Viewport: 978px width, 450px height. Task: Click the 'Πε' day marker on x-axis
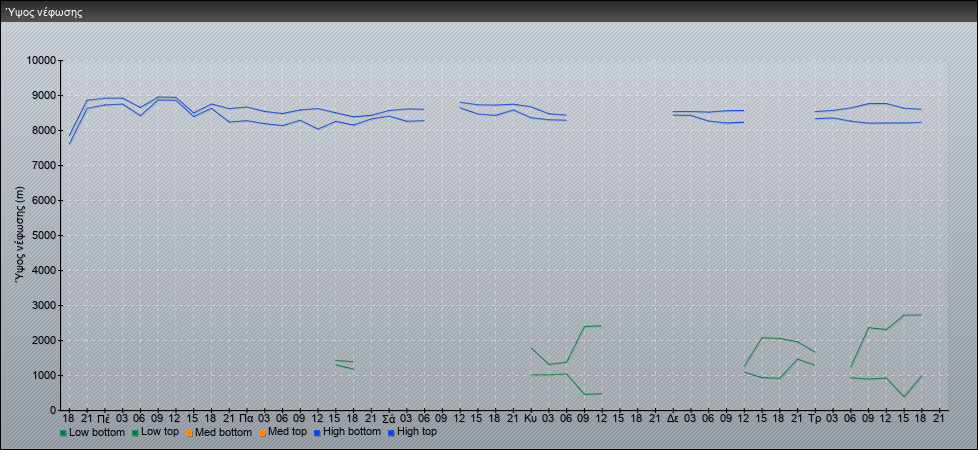[x=104, y=418]
